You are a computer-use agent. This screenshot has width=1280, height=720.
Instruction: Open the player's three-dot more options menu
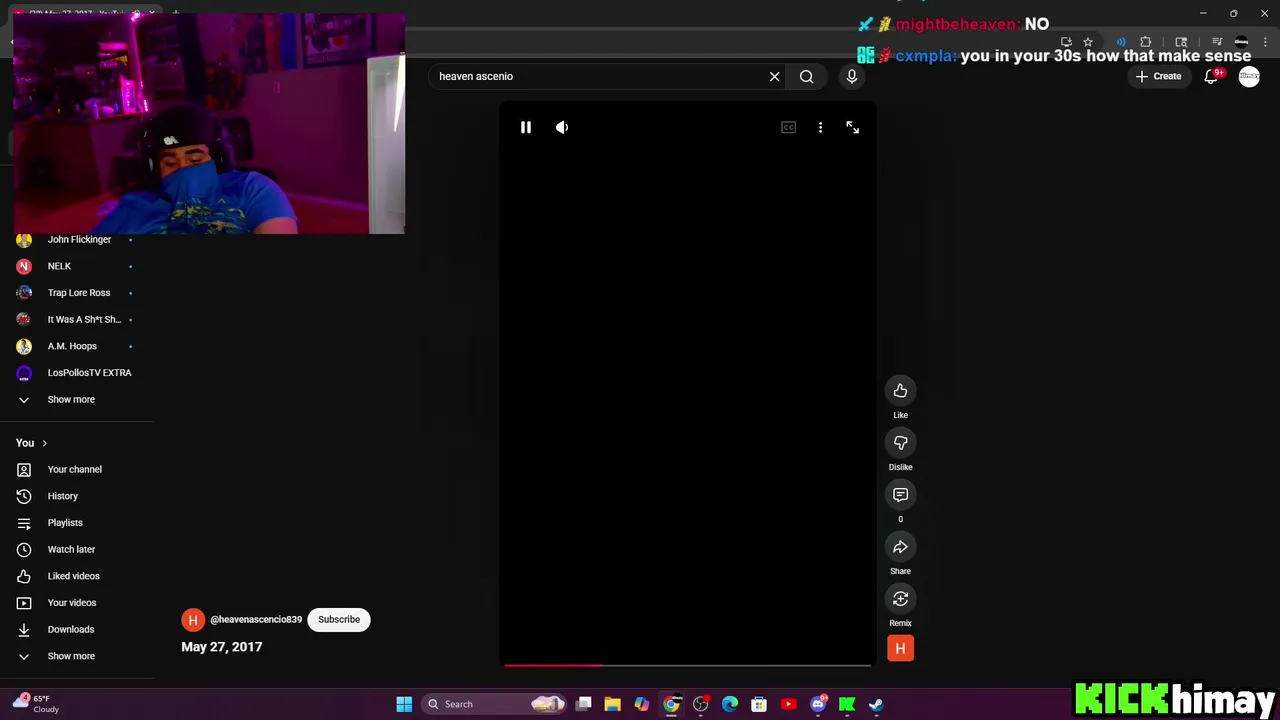point(820,127)
